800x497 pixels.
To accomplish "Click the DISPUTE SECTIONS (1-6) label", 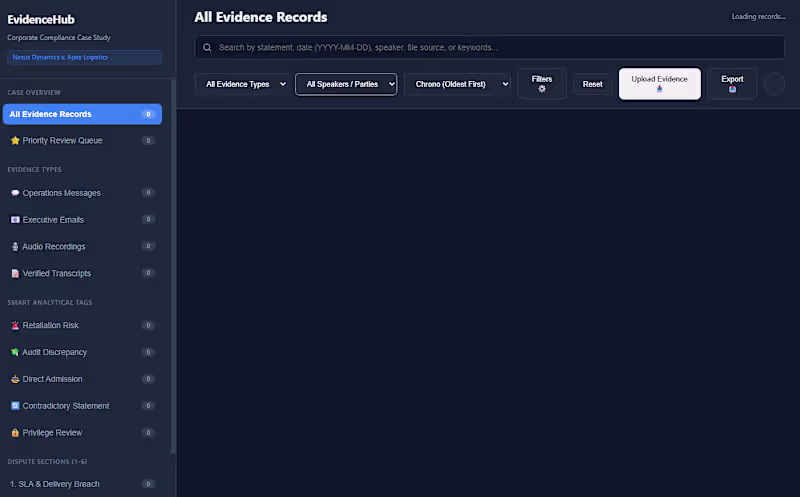I will click(47, 461).
